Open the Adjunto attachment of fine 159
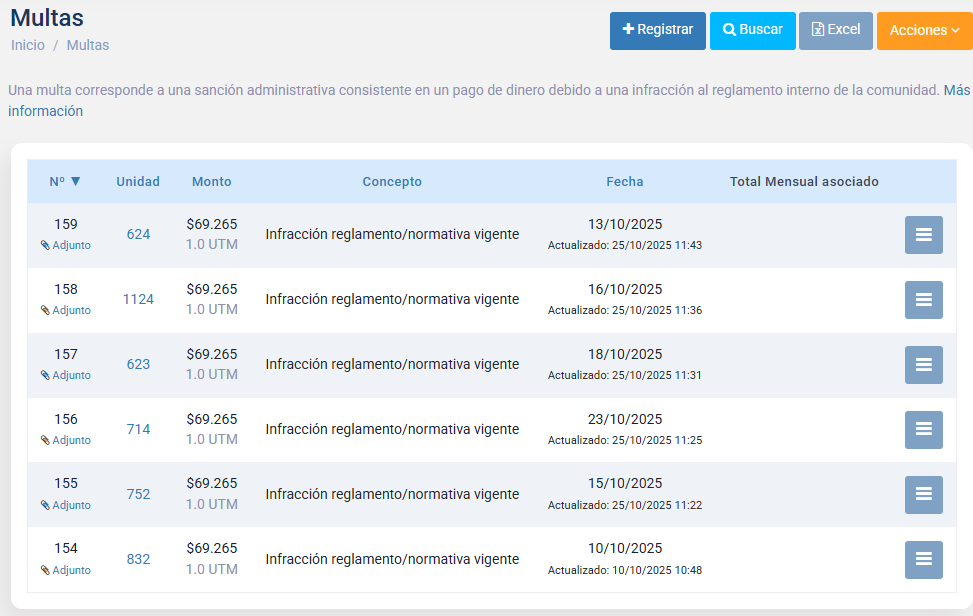This screenshot has width=973, height=616. (66, 245)
